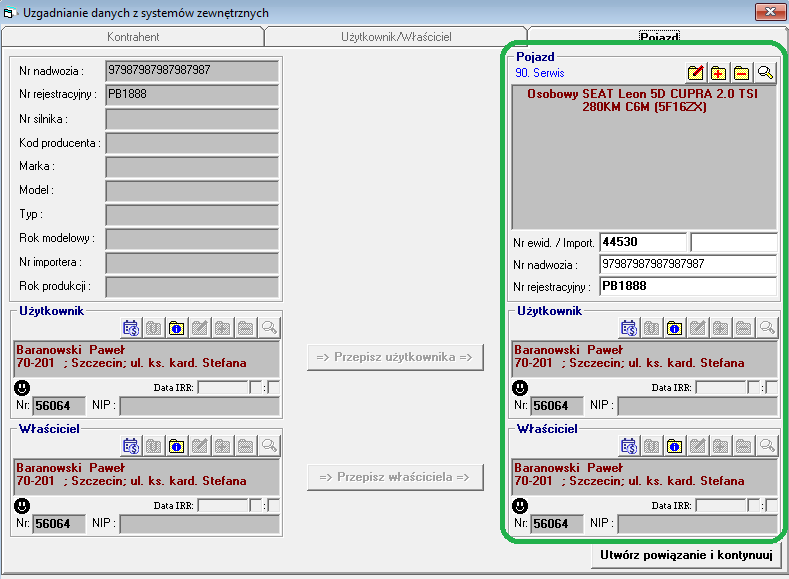Click the 'Przepisz właściciela' button
The image size is (789, 579).
(395, 477)
